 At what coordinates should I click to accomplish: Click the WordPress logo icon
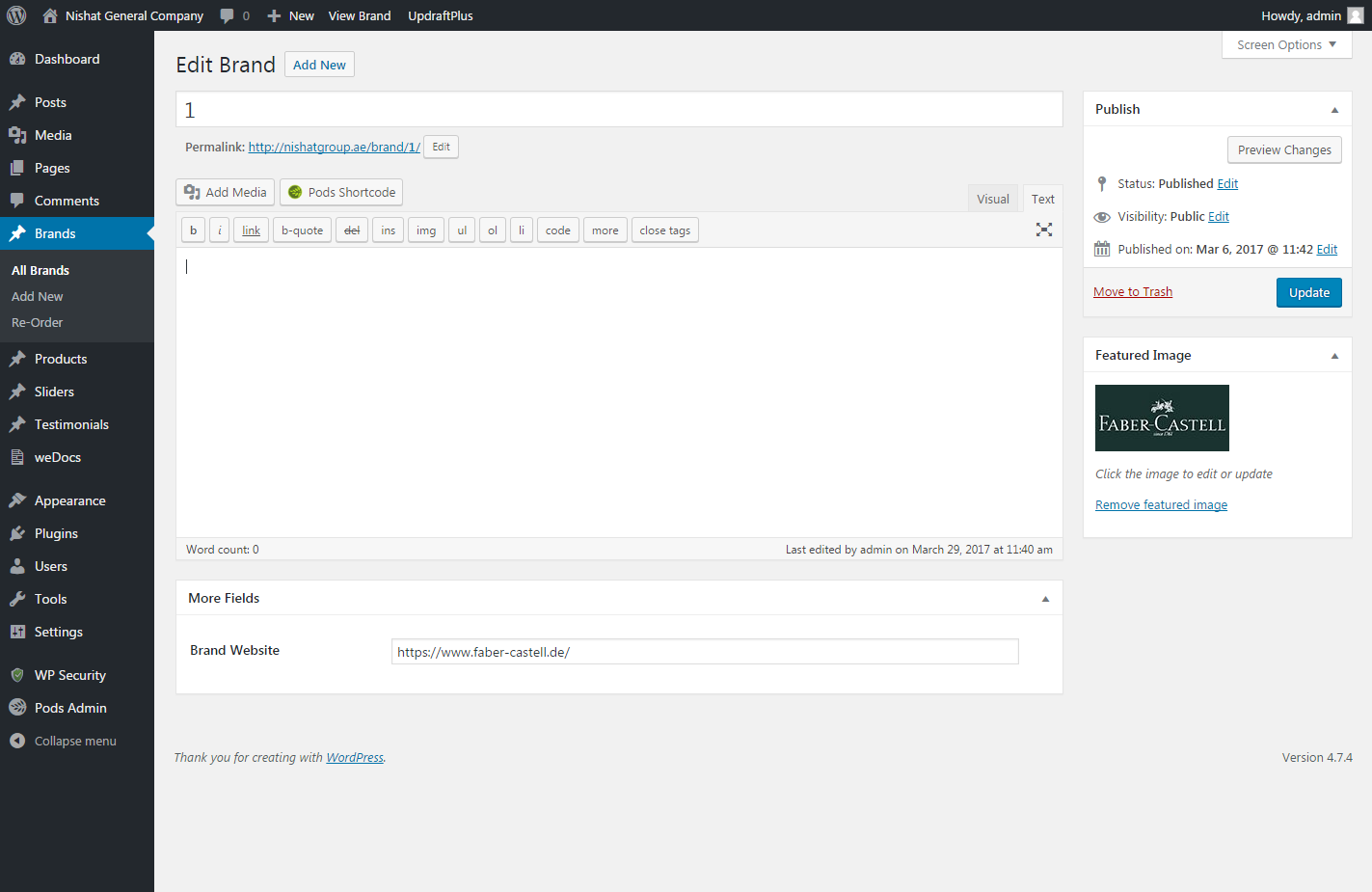point(16,15)
